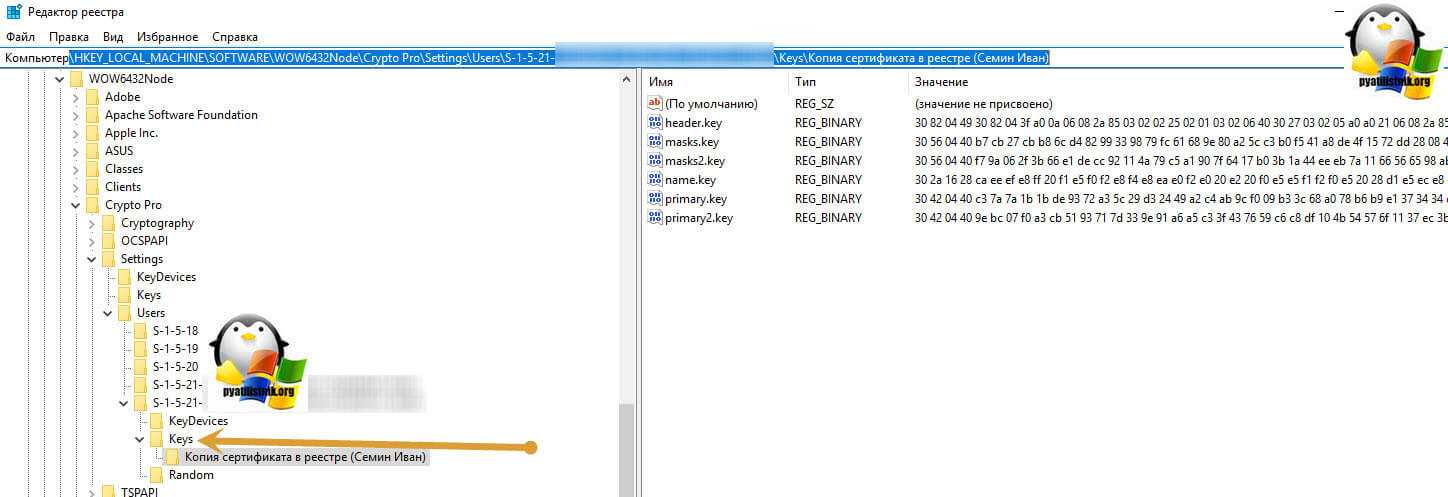The image size is (1448, 497).
Task: Expand the Apple Inc. tree node
Action: [x=75, y=133]
